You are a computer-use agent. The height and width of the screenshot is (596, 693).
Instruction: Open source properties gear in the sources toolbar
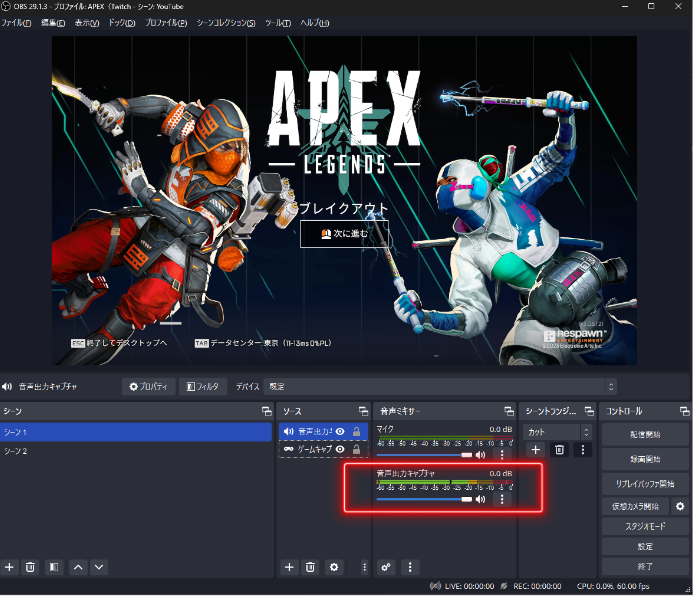click(x=334, y=567)
